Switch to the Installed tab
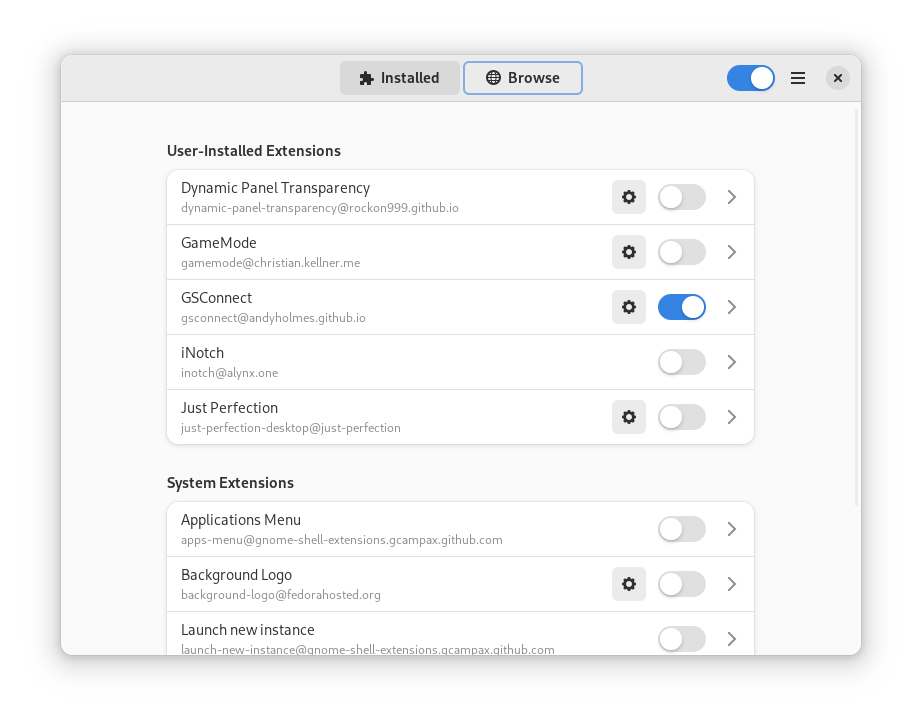Image resolution: width=922 pixels, height=722 pixels. tap(400, 78)
